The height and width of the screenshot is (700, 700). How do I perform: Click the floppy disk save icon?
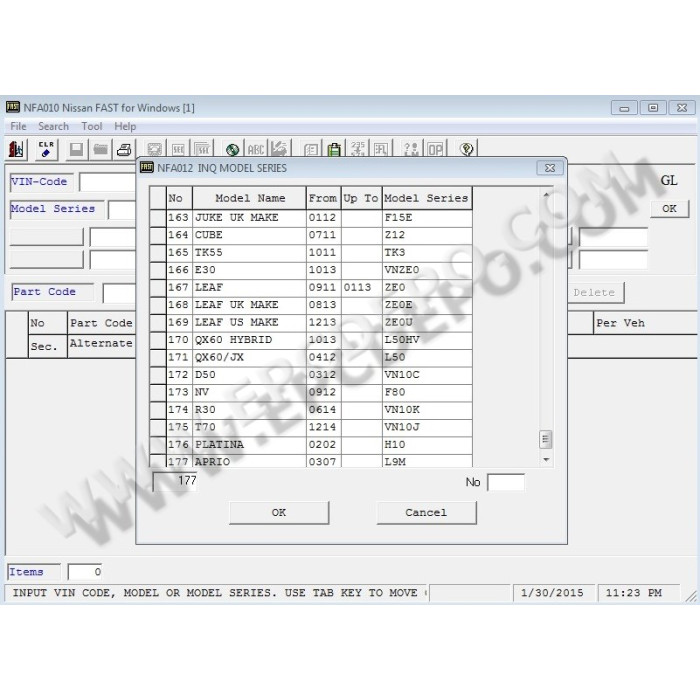[x=76, y=149]
